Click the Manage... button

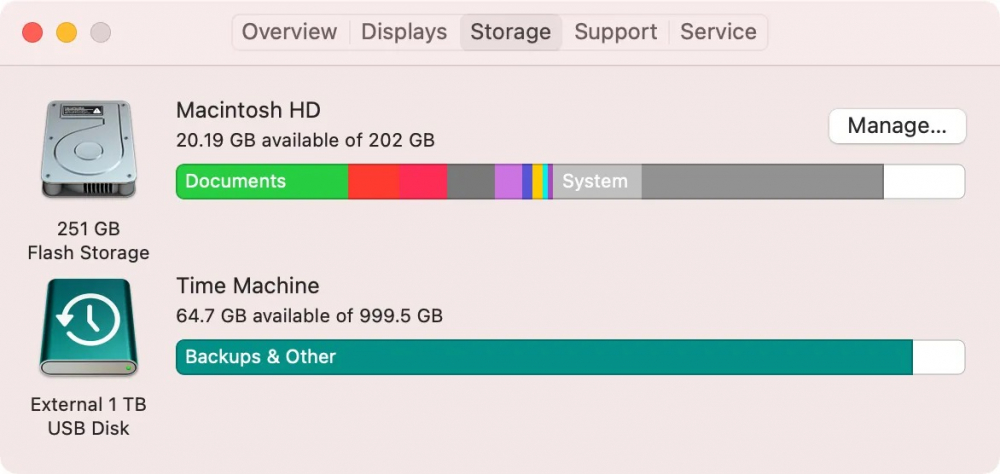(897, 126)
